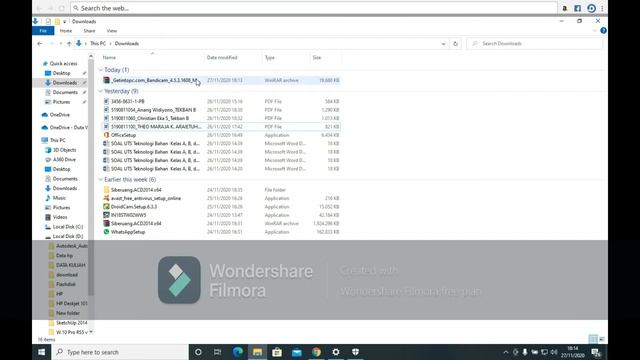Open Cortana circle on taskbar

click(198, 352)
